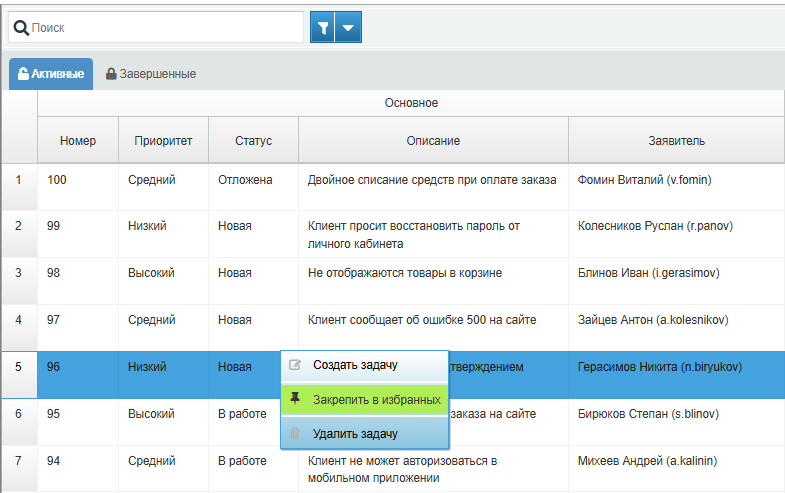Open the Завершенные tab
Screen dimensions: 785x493
pos(151,74)
